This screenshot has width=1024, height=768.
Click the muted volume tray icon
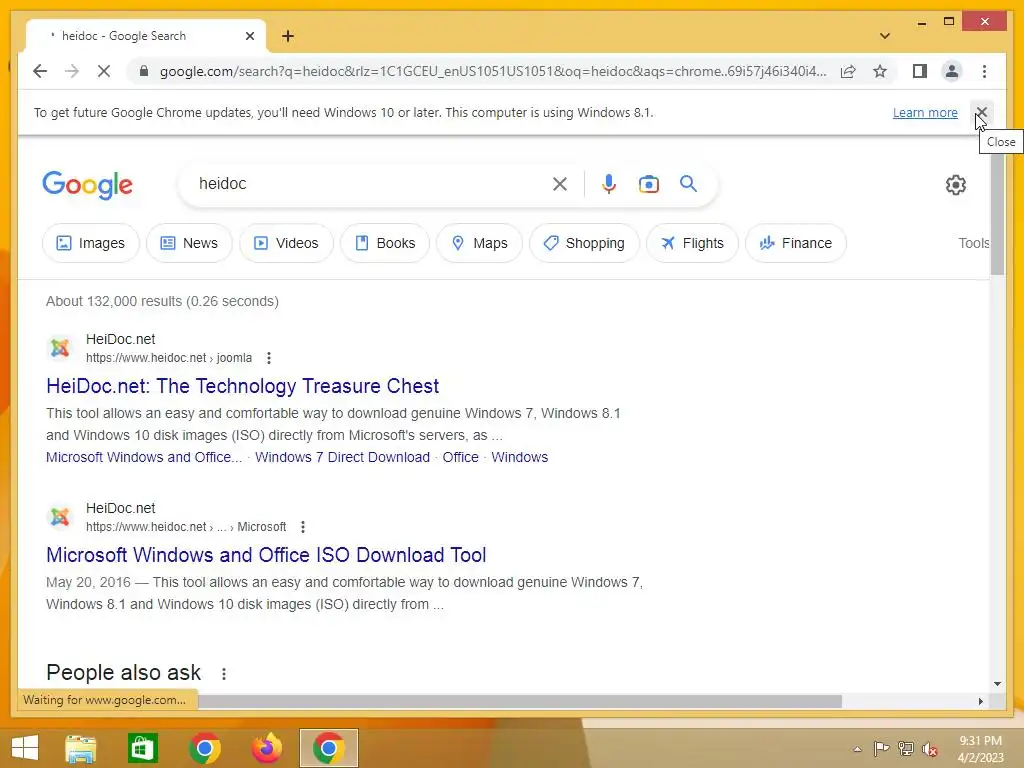(x=929, y=748)
